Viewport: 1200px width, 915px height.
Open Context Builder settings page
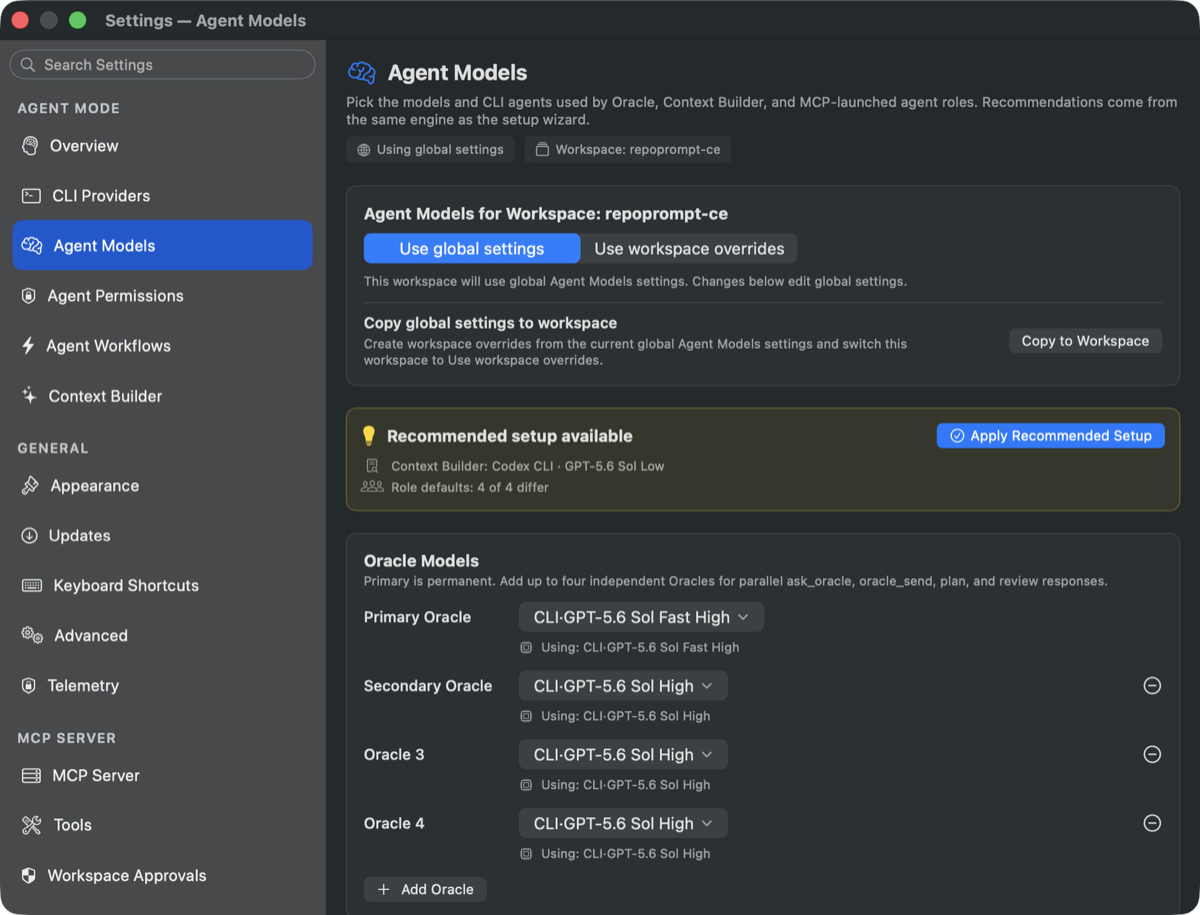pos(162,396)
